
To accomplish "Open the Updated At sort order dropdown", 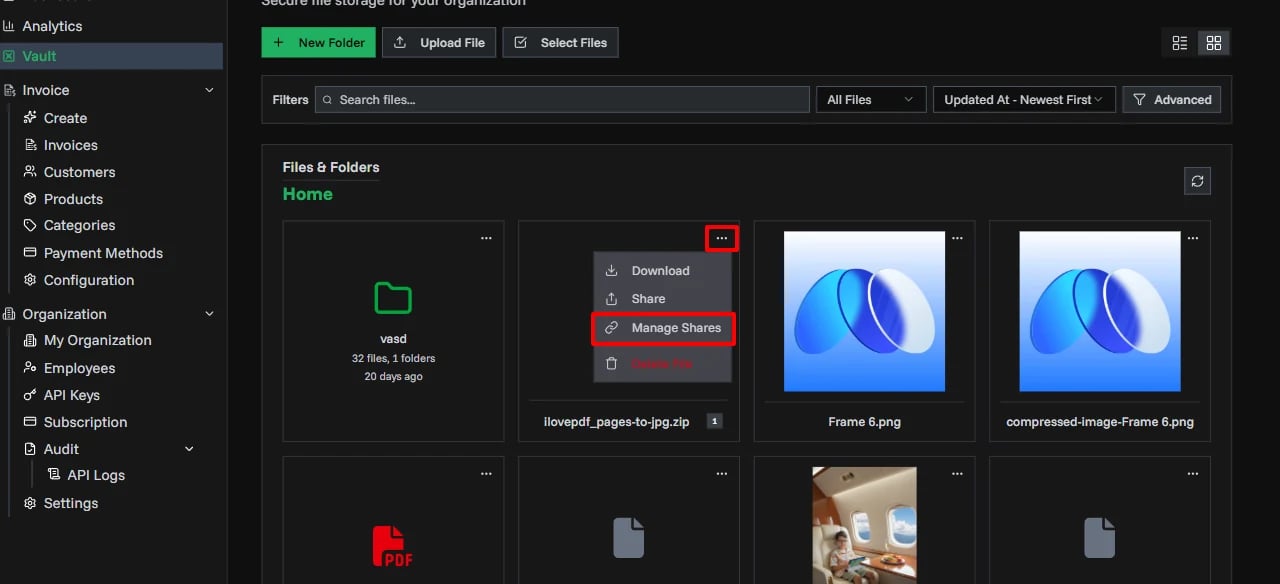I will point(1023,99).
